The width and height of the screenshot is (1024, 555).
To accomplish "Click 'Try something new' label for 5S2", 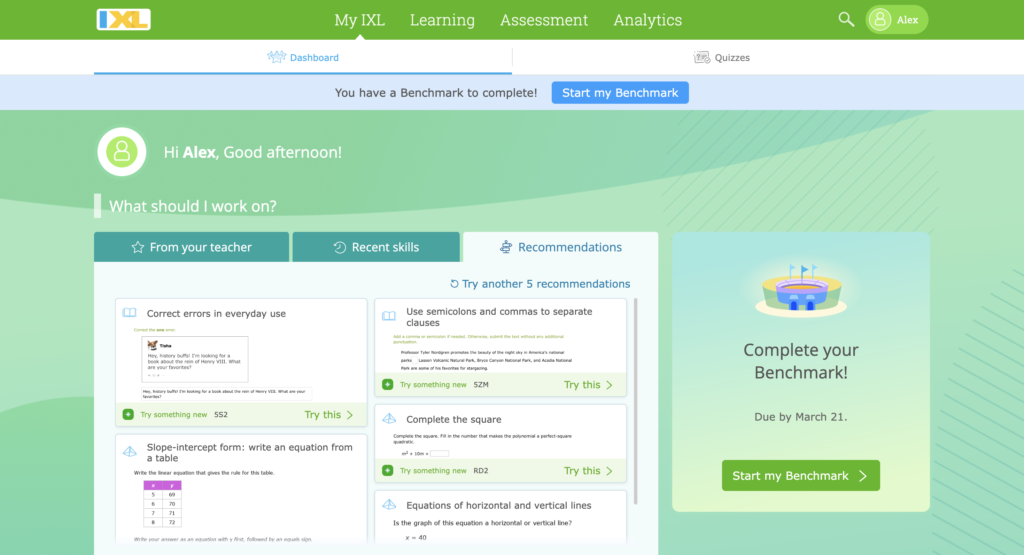I will (174, 415).
